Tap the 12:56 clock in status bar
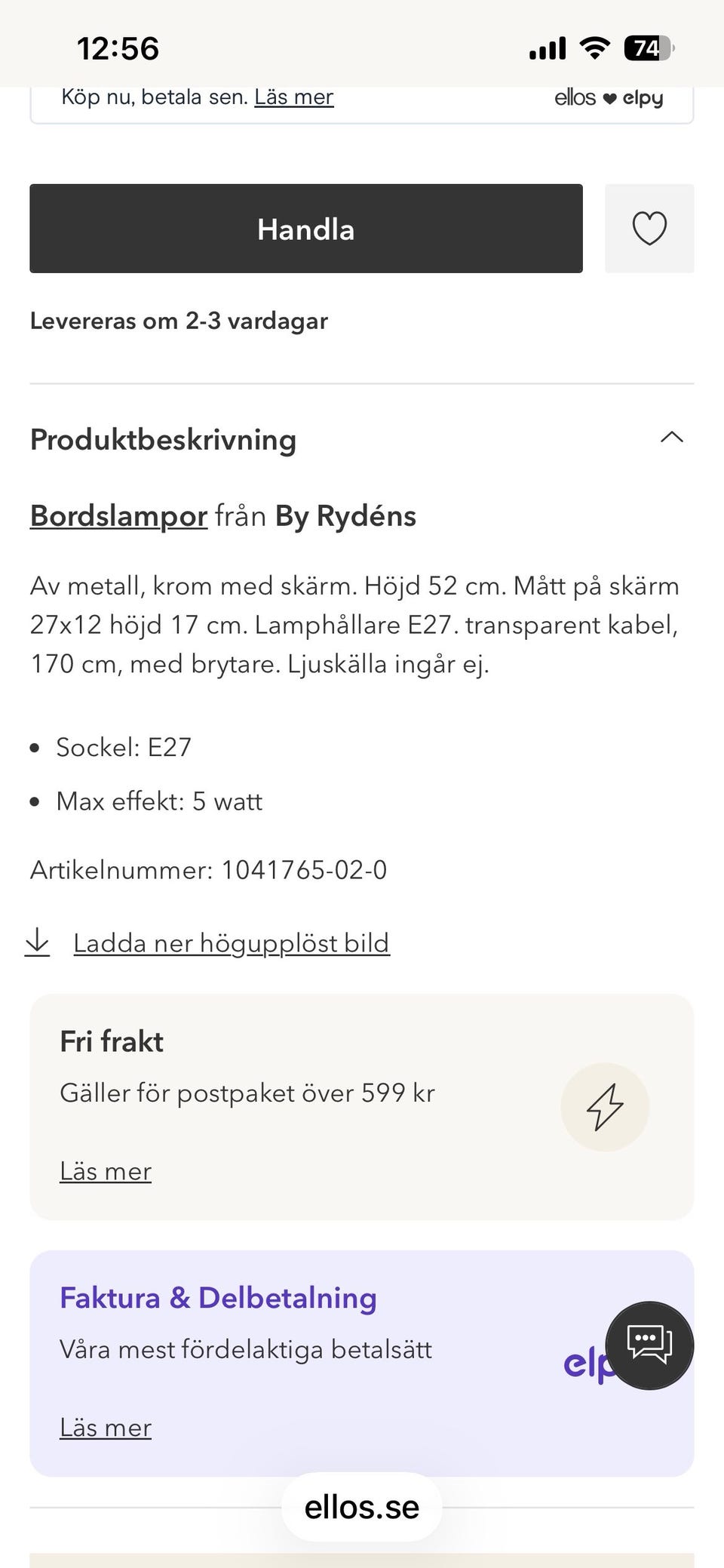The image size is (724, 1568). click(x=118, y=48)
